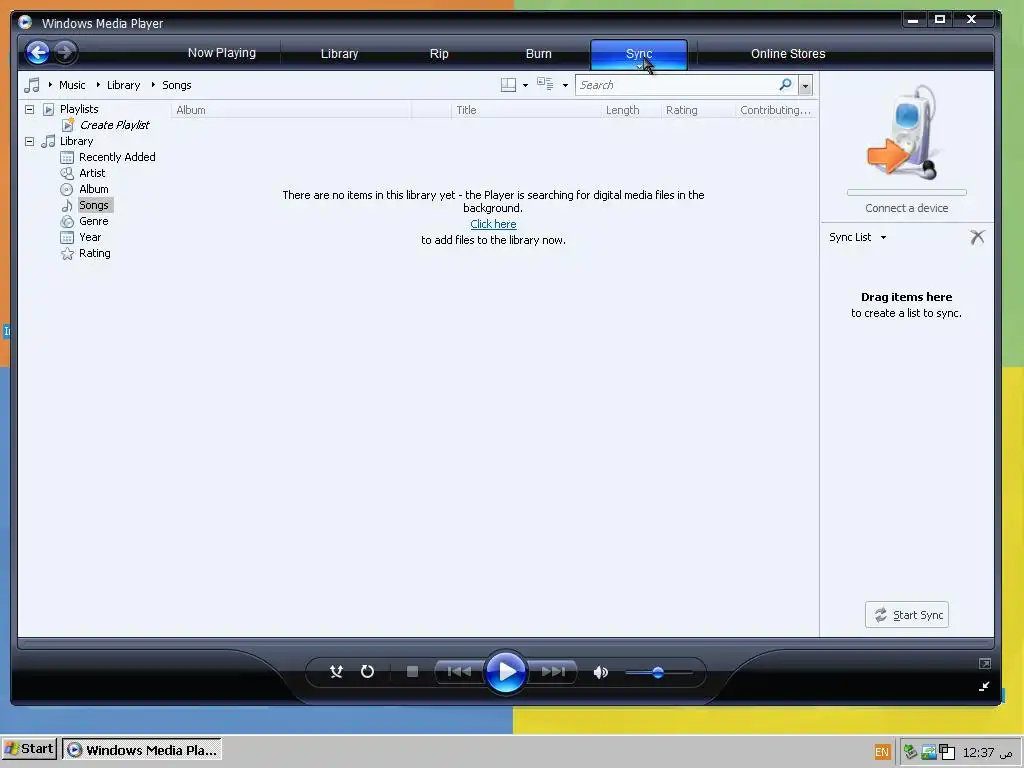The height and width of the screenshot is (768, 1024).
Task: Sort by Length column header
Action: pyautogui.click(x=630, y=110)
